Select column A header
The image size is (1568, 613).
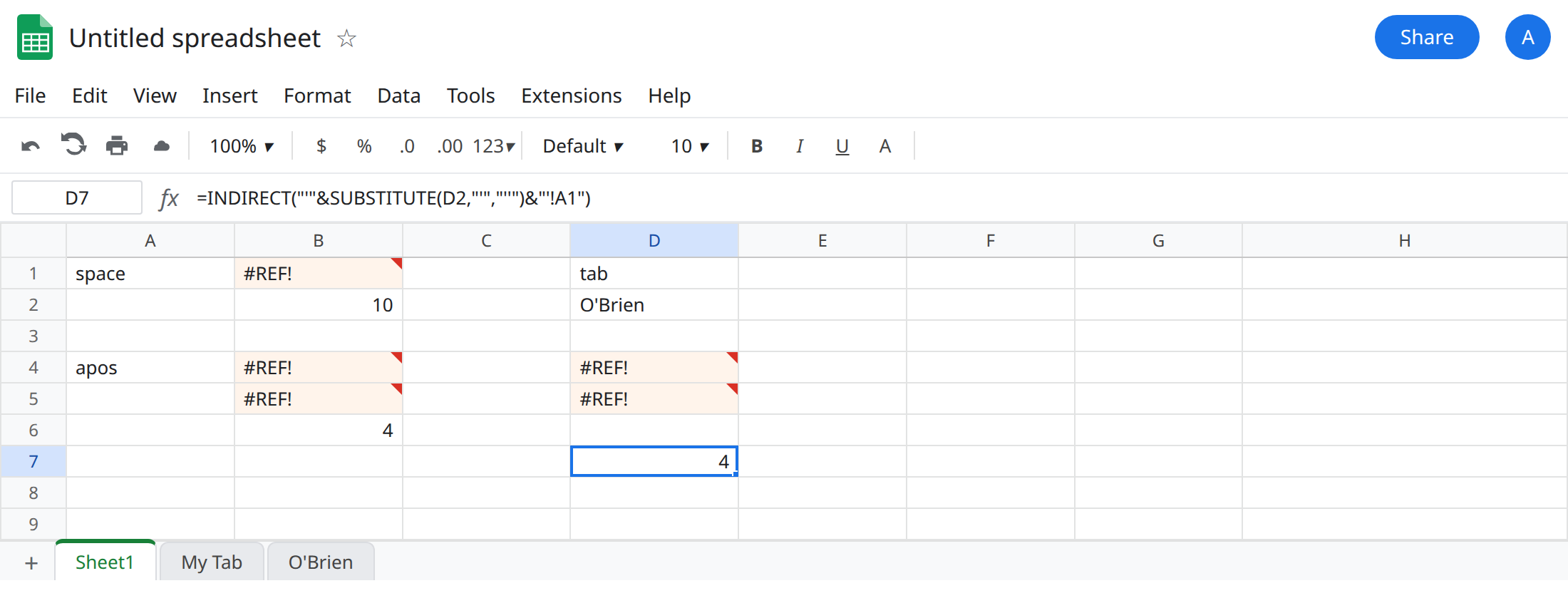click(x=150, y=241)
